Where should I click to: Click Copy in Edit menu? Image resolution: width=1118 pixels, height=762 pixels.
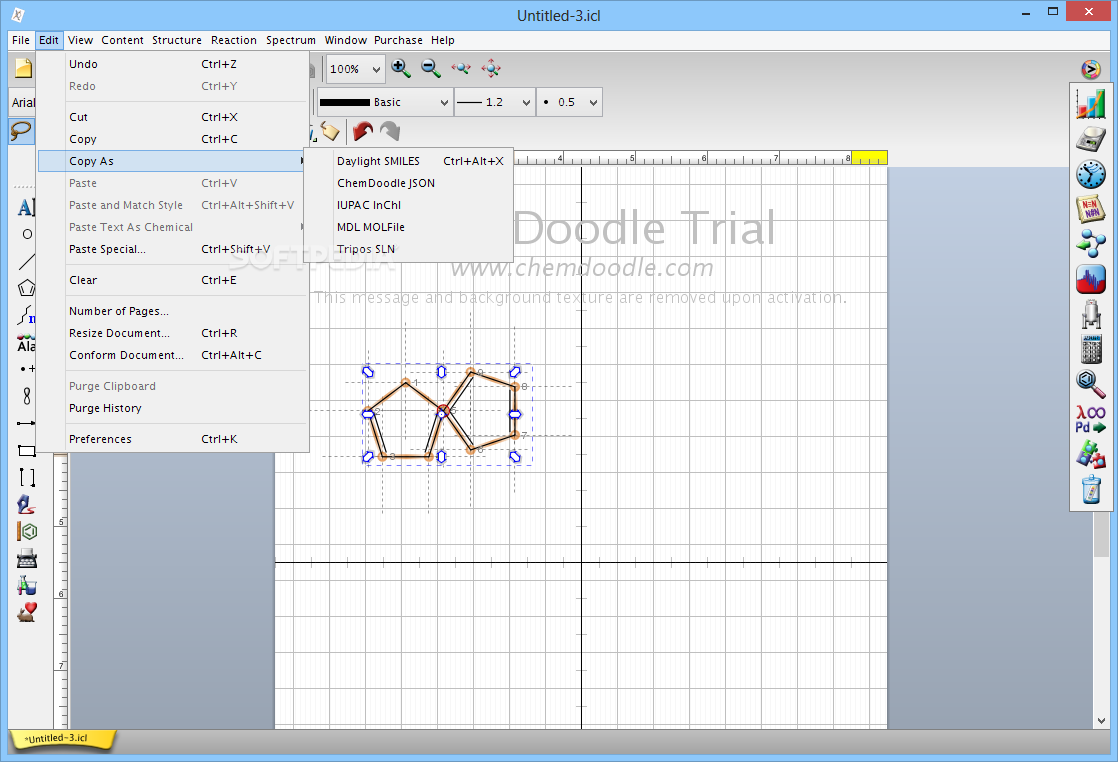[x=173, y=139]
